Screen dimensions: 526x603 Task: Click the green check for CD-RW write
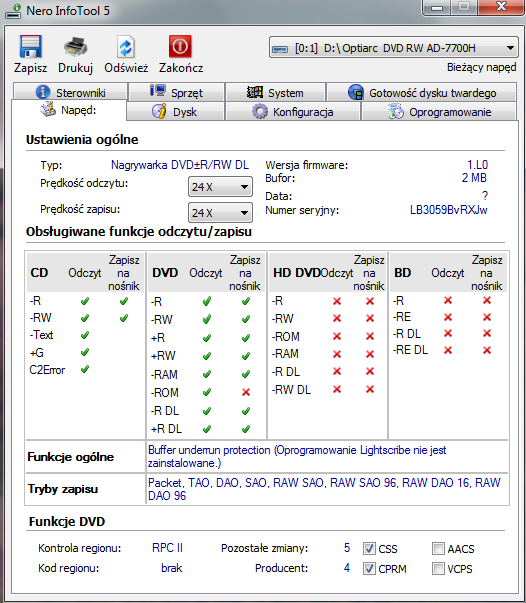123,318
